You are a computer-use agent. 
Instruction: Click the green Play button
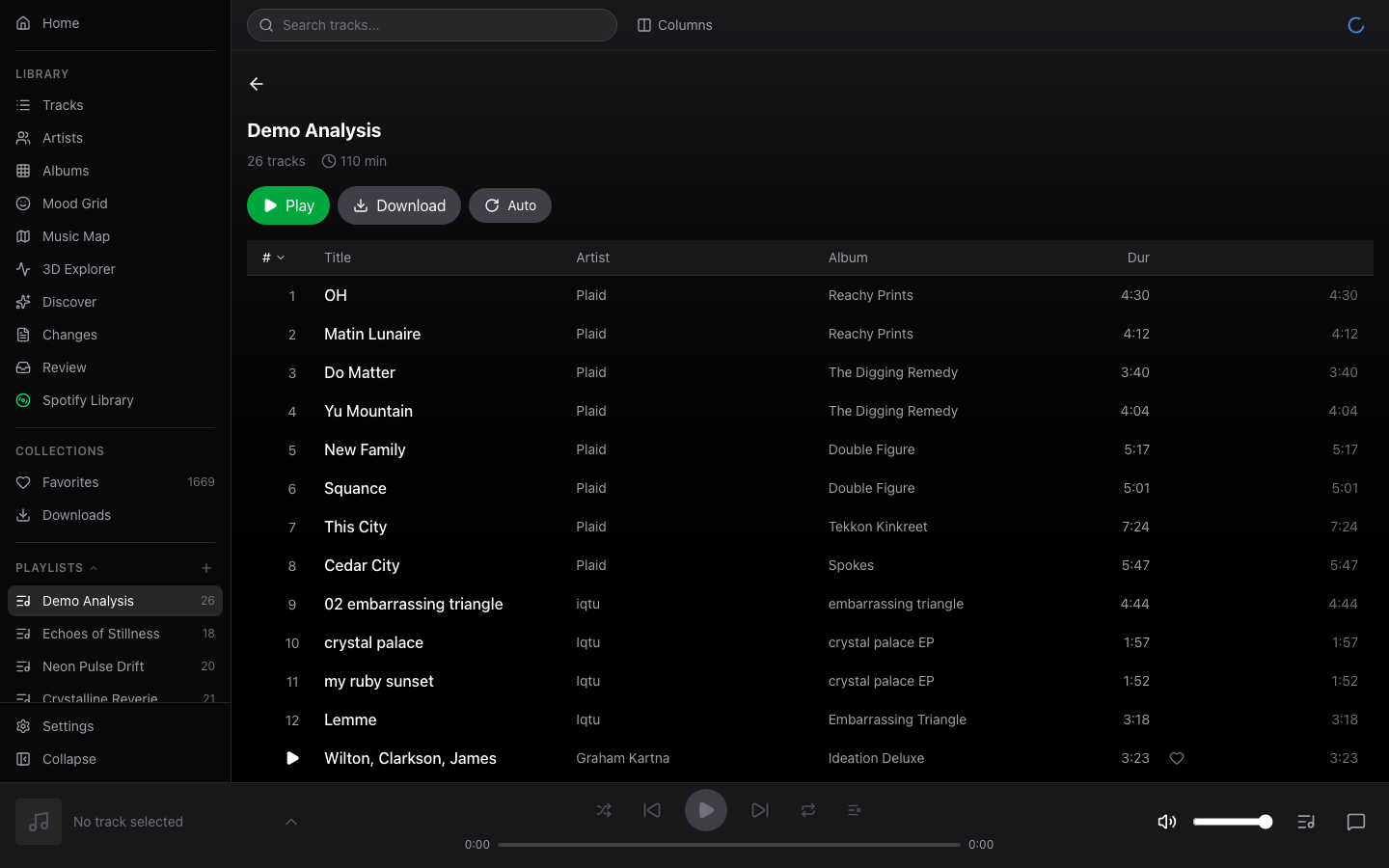(x=288, y=205)
